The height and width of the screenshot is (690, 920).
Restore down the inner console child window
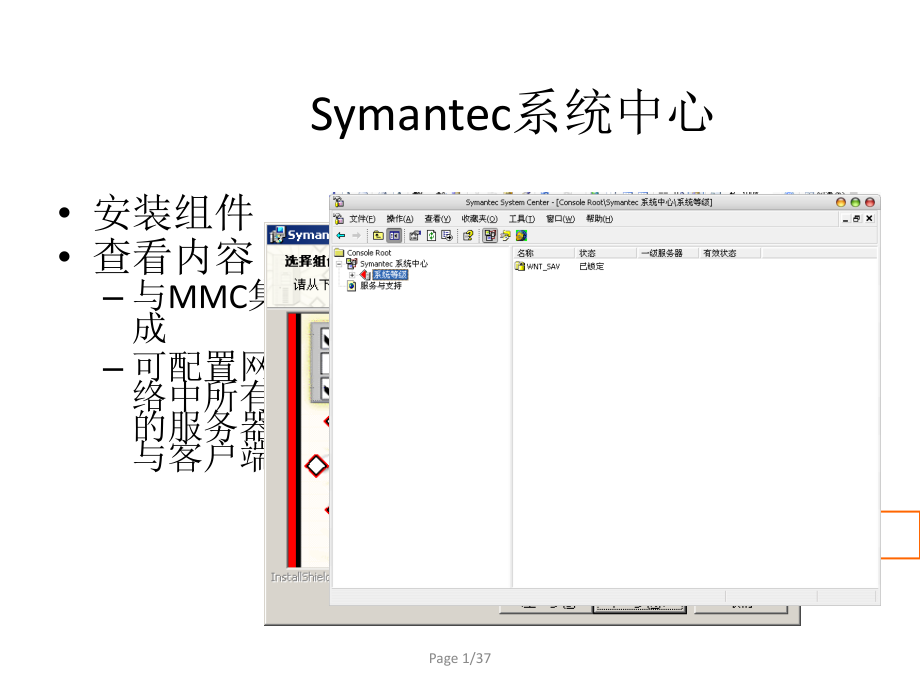(x=857, y=219)
